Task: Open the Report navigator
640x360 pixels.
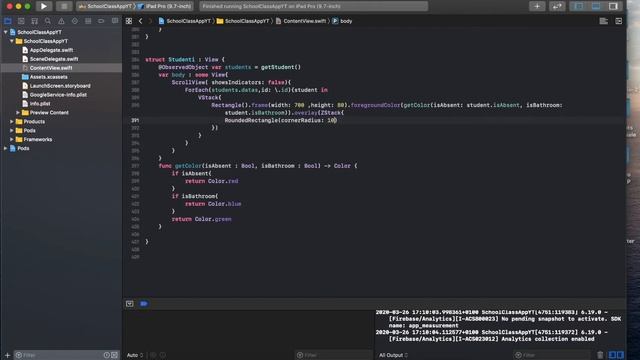Action: pyautogui.click(x=115, y=21)
